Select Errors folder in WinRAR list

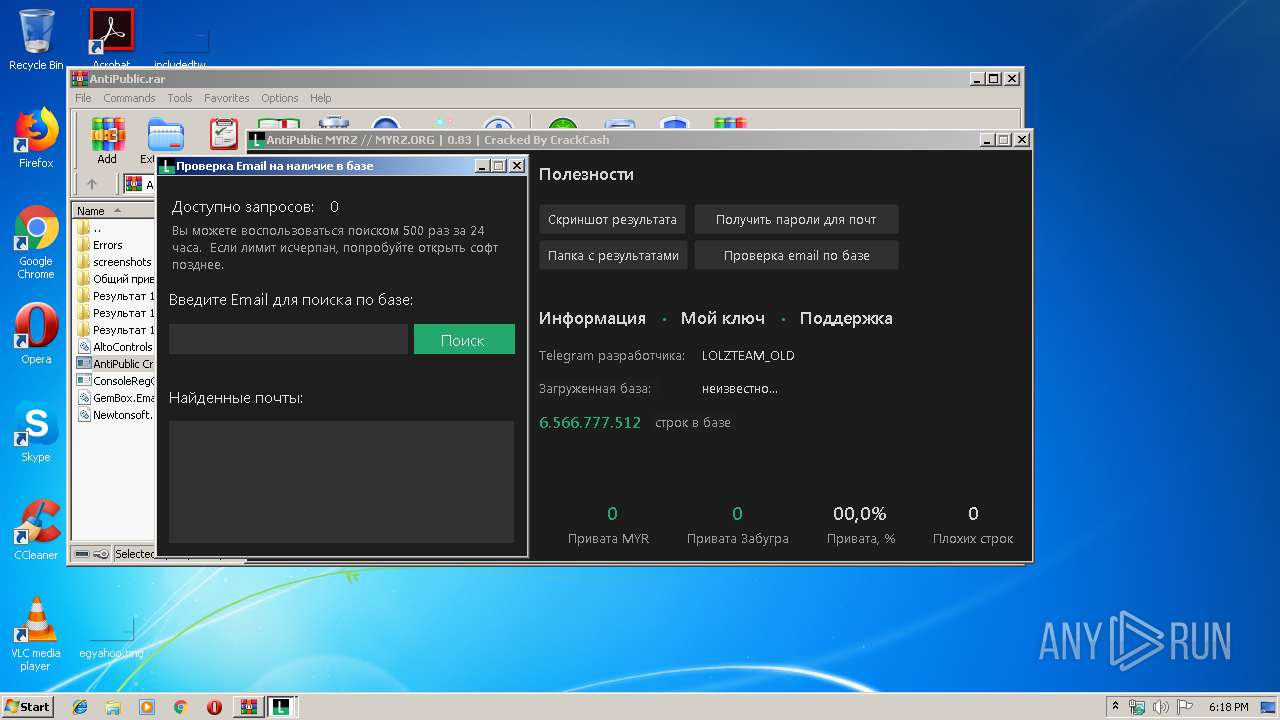pyautogui.click(x=107, y=245)
